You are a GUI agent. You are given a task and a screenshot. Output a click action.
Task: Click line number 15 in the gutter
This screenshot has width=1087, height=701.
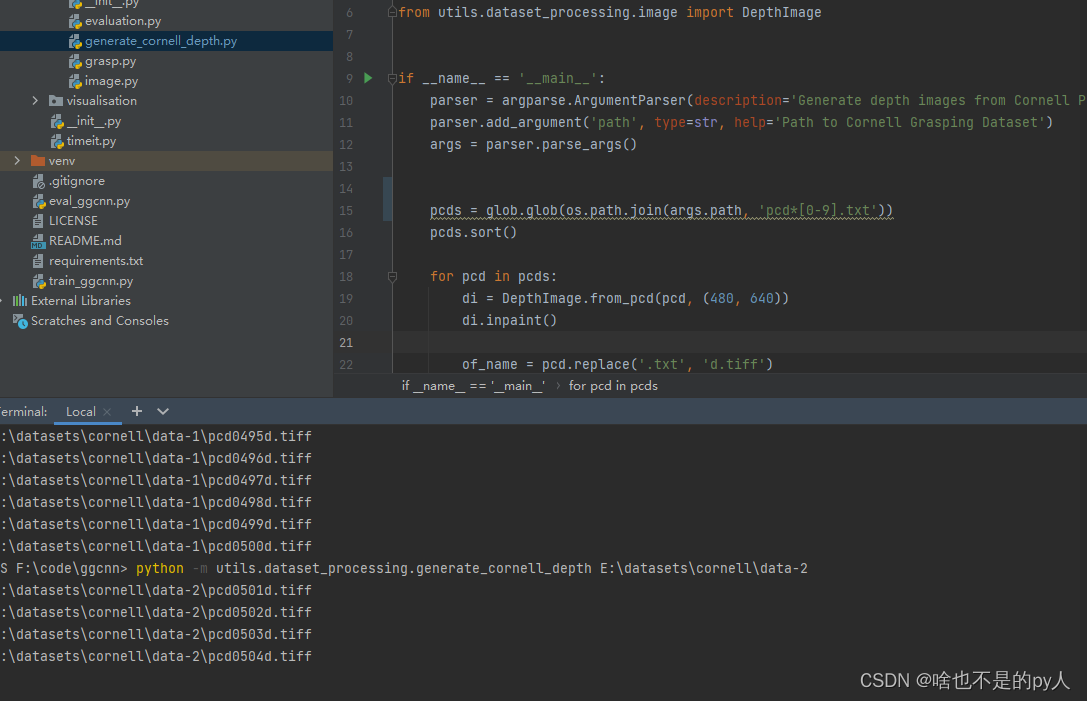coord(345,210)
